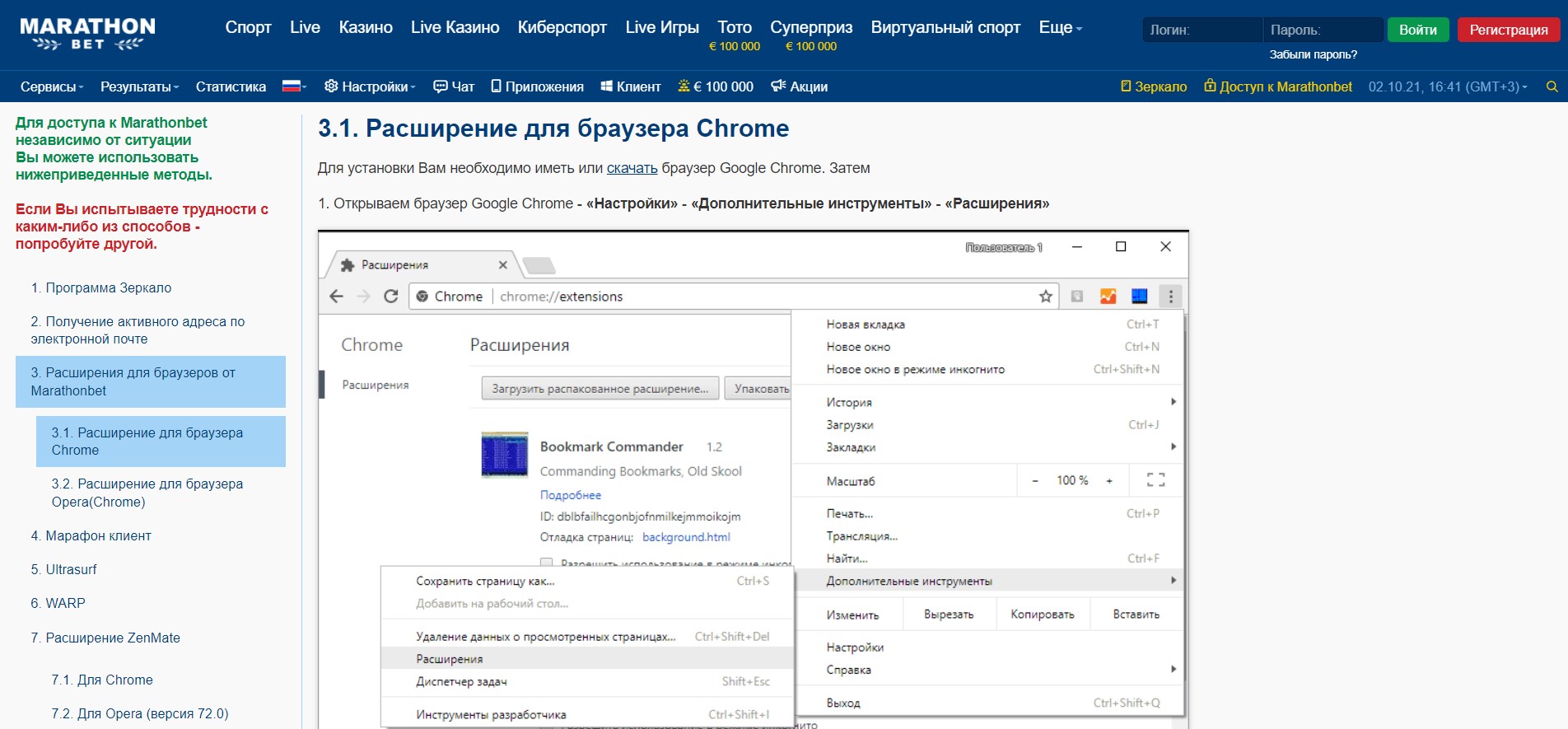Open the Live section
The image size is (1568, 729).
point(305,27)
